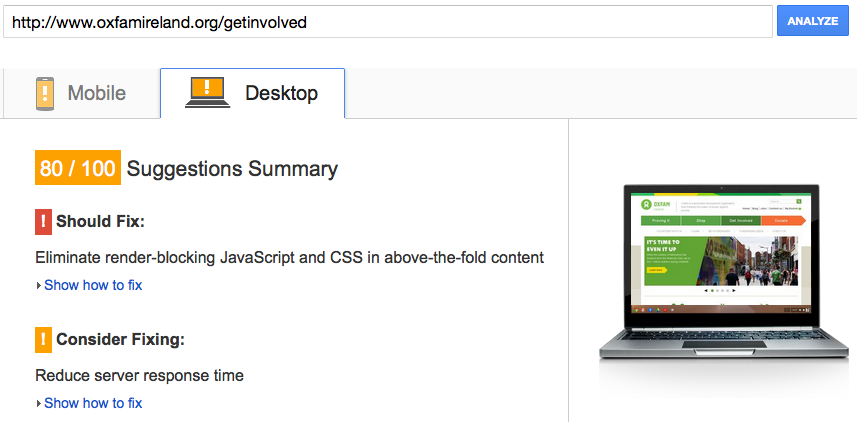Click the 'Eliminate render-blocking JavaScript' text
The width and height of the screenshot is (857, 422).
[289, 257]
